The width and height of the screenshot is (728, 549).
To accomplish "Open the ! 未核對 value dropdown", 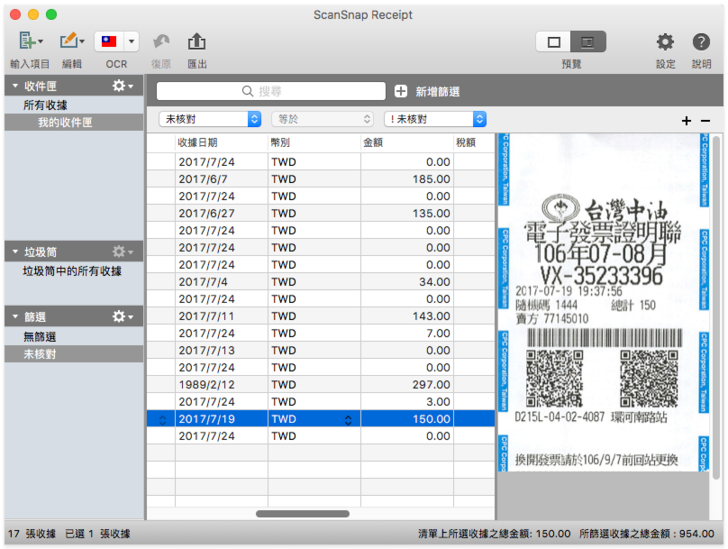I will click(x=435, y=119).
